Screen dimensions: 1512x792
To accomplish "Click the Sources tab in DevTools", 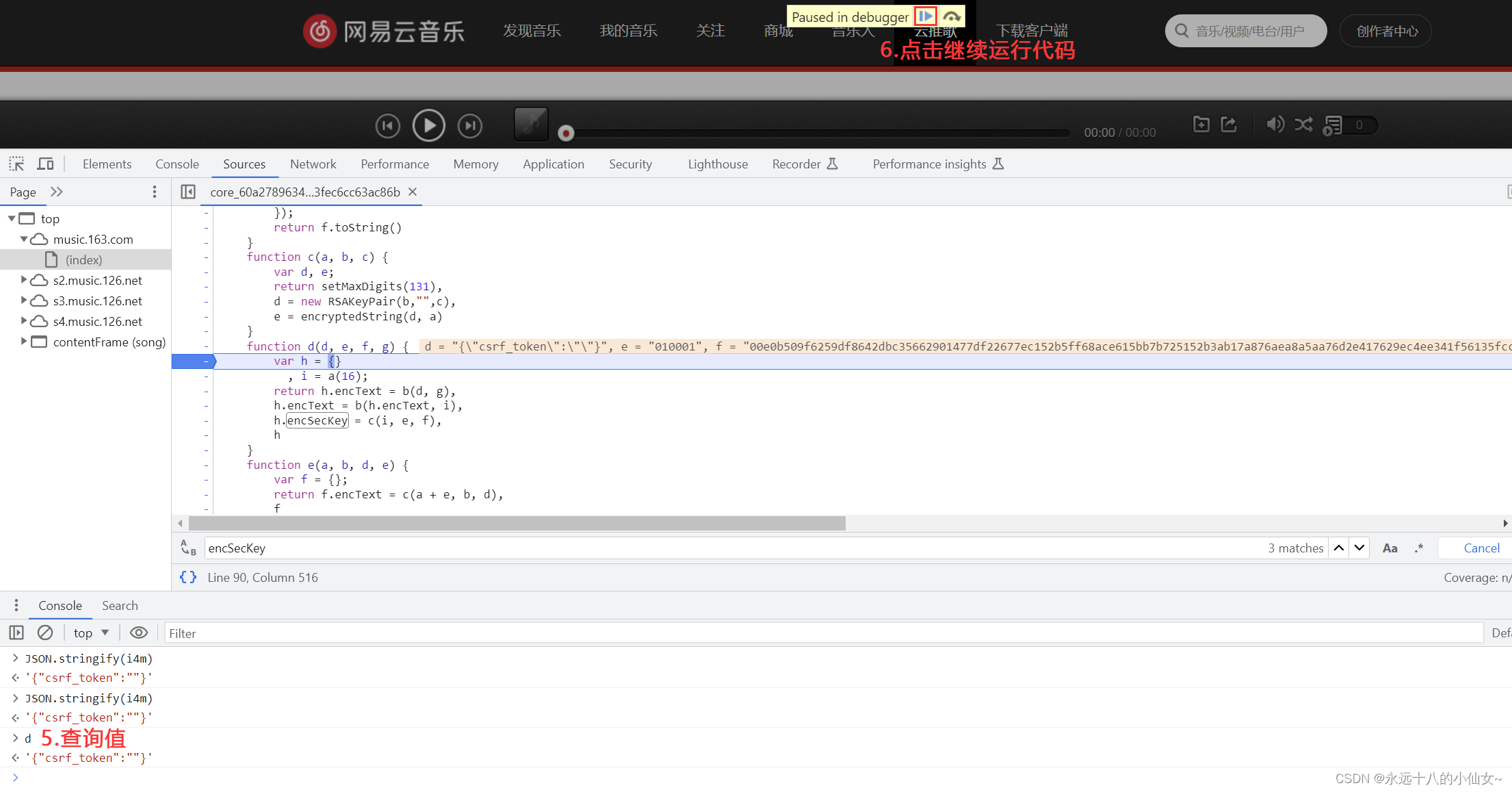I will tap(245, 164).
